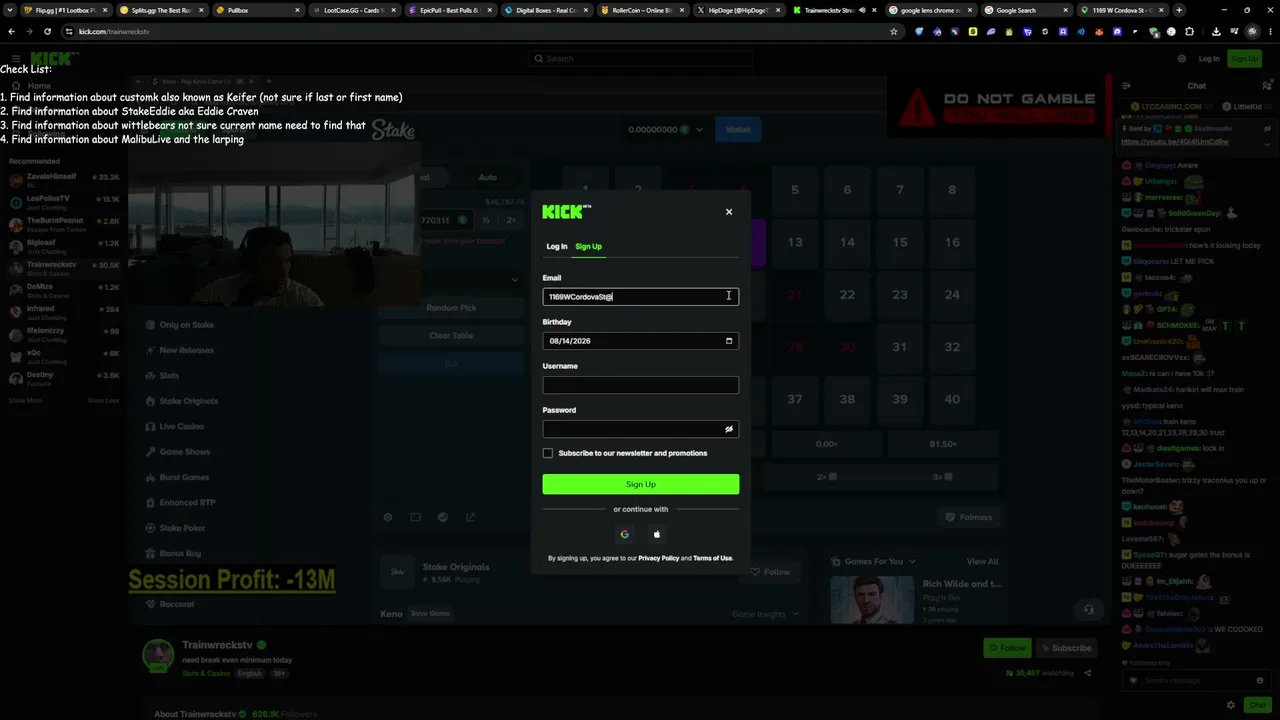Click the Slots & Casino category tag
Screen dimensions: 1280x720
pos(206,674)
